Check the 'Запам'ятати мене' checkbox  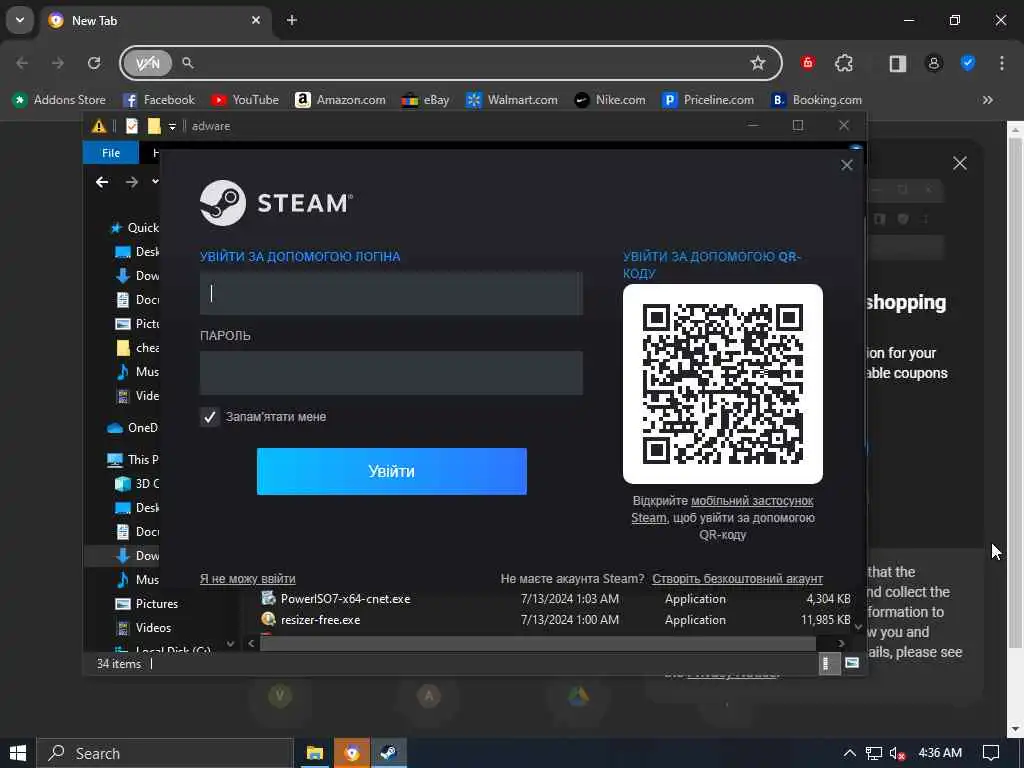pos(210,417)
